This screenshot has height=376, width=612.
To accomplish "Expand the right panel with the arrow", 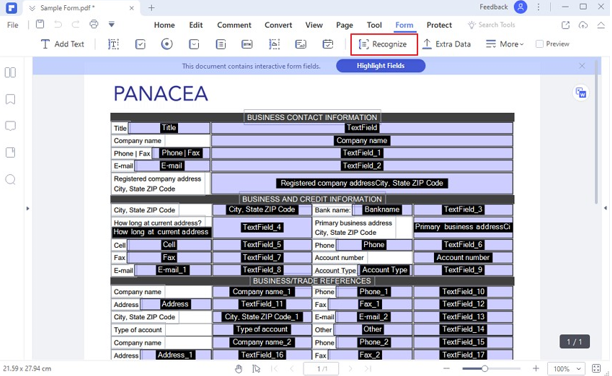I will pyautogui.click(x=605, y=208).
